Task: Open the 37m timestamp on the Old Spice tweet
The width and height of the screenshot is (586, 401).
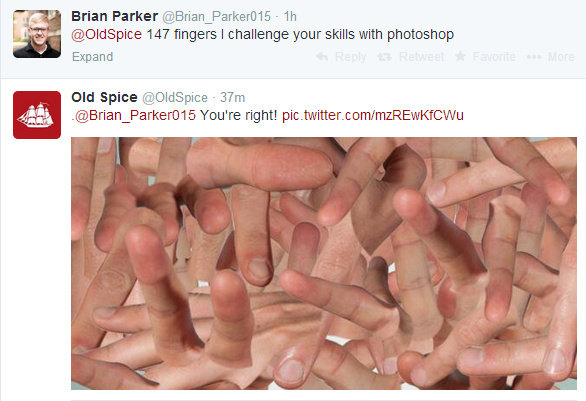Action: [232, 98]
